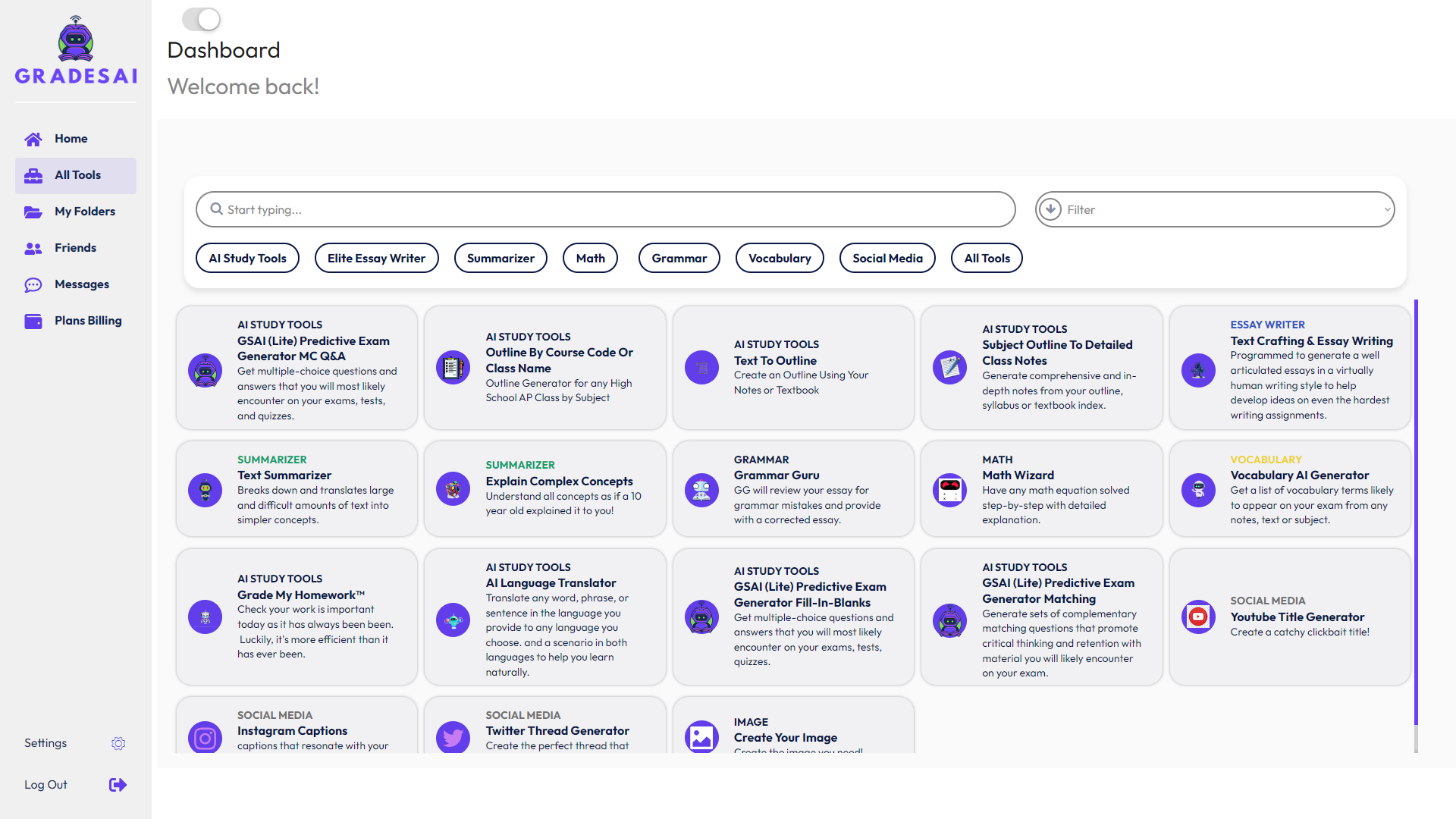Click the Filter dropdown chevron arrow
The width and height of the screenshot is (1456, 819).
click(x=1386, y=210)
